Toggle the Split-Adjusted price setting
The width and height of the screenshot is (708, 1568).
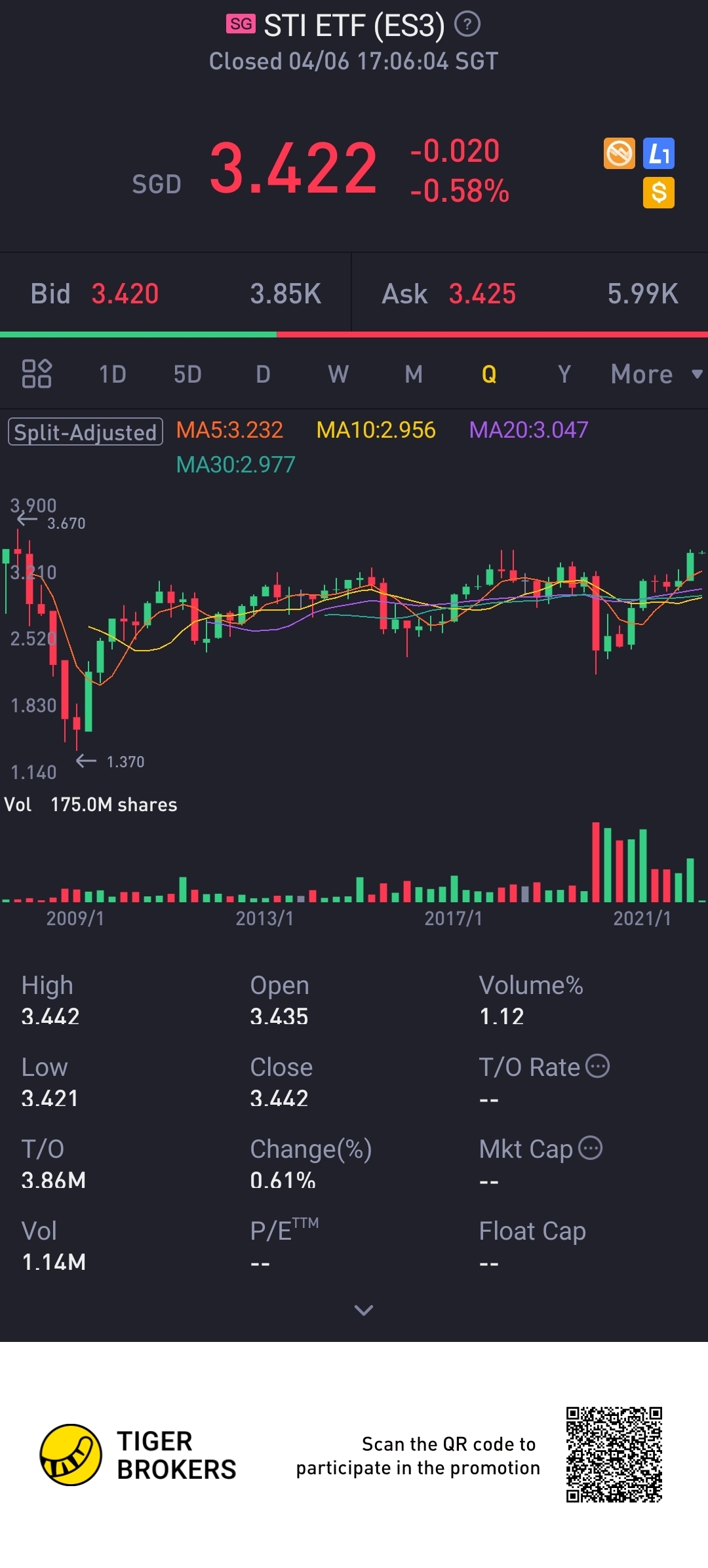[x=85, y=432]
